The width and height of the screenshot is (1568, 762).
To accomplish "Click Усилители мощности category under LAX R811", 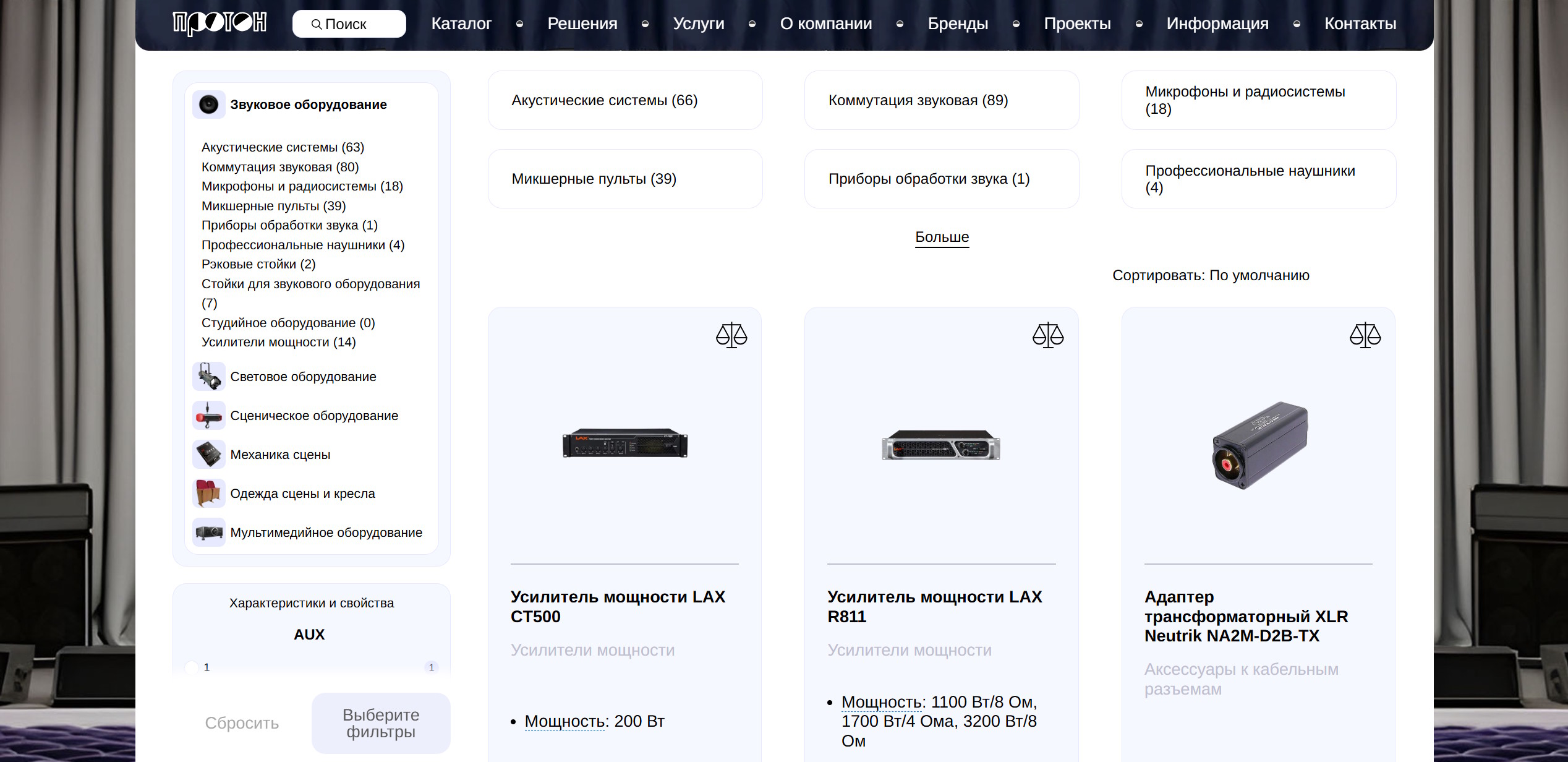I will (909, 650).
